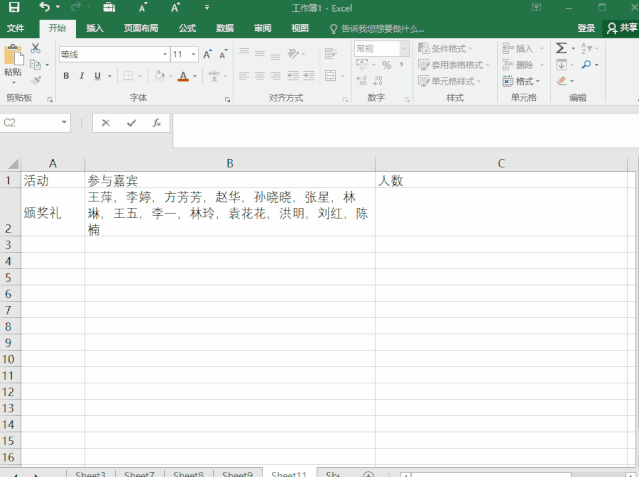Toggle Underline formatting
The height and width of the screenshot is (477, 639).
point(97,76)
